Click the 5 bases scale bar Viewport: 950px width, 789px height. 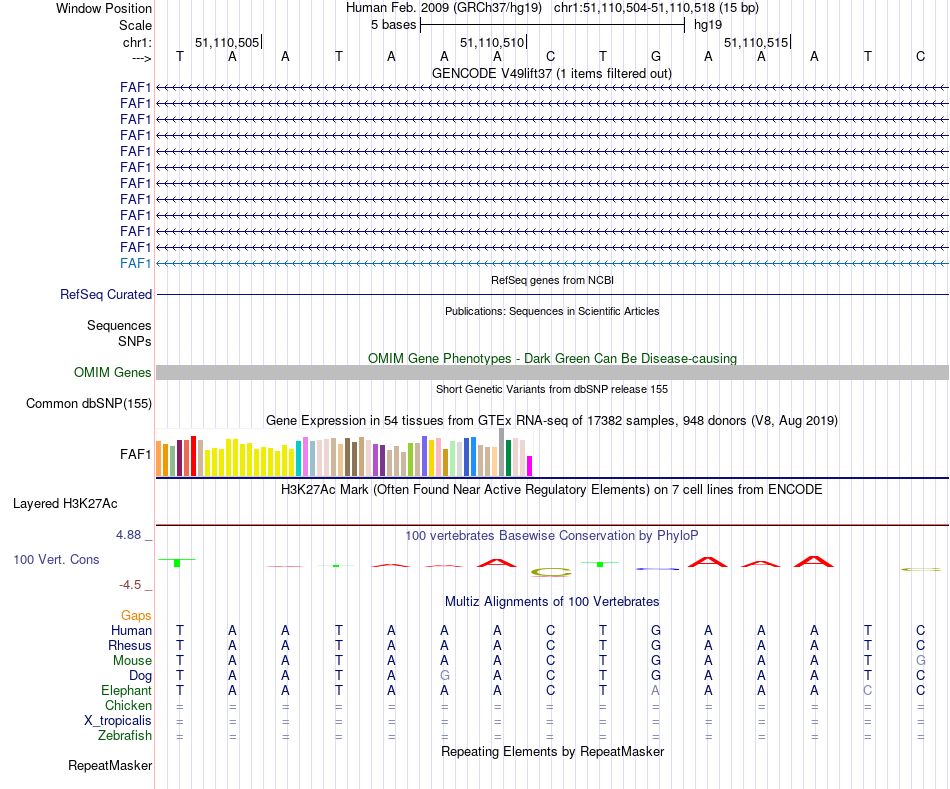coord(552,25)
